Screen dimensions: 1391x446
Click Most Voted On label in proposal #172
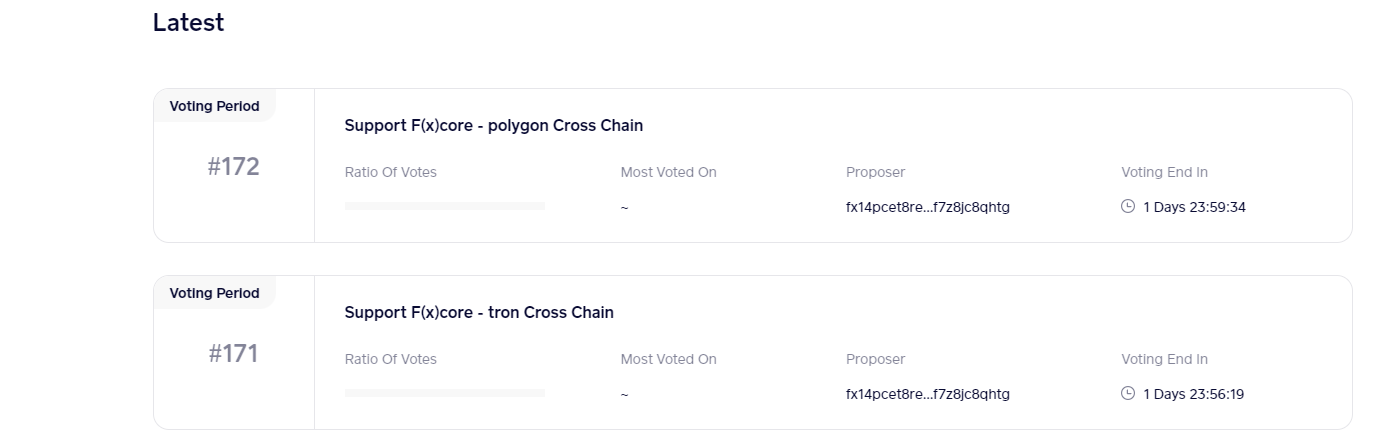coord(668,172)
